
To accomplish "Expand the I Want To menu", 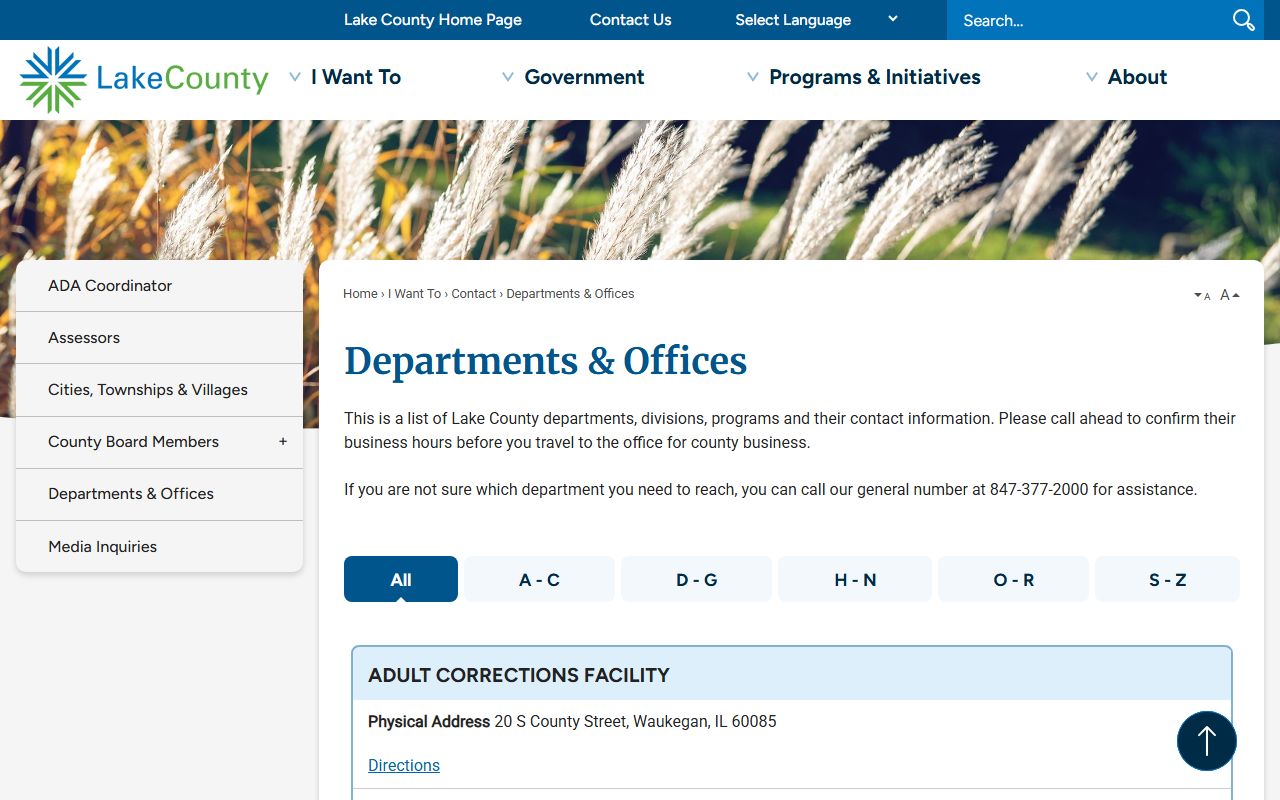I will tap(345, 77).
